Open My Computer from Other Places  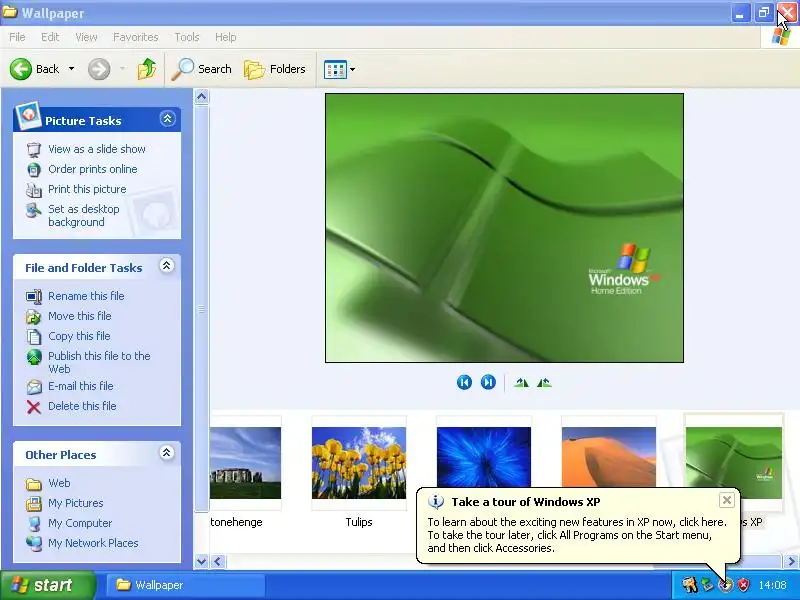tap(80, 523)
